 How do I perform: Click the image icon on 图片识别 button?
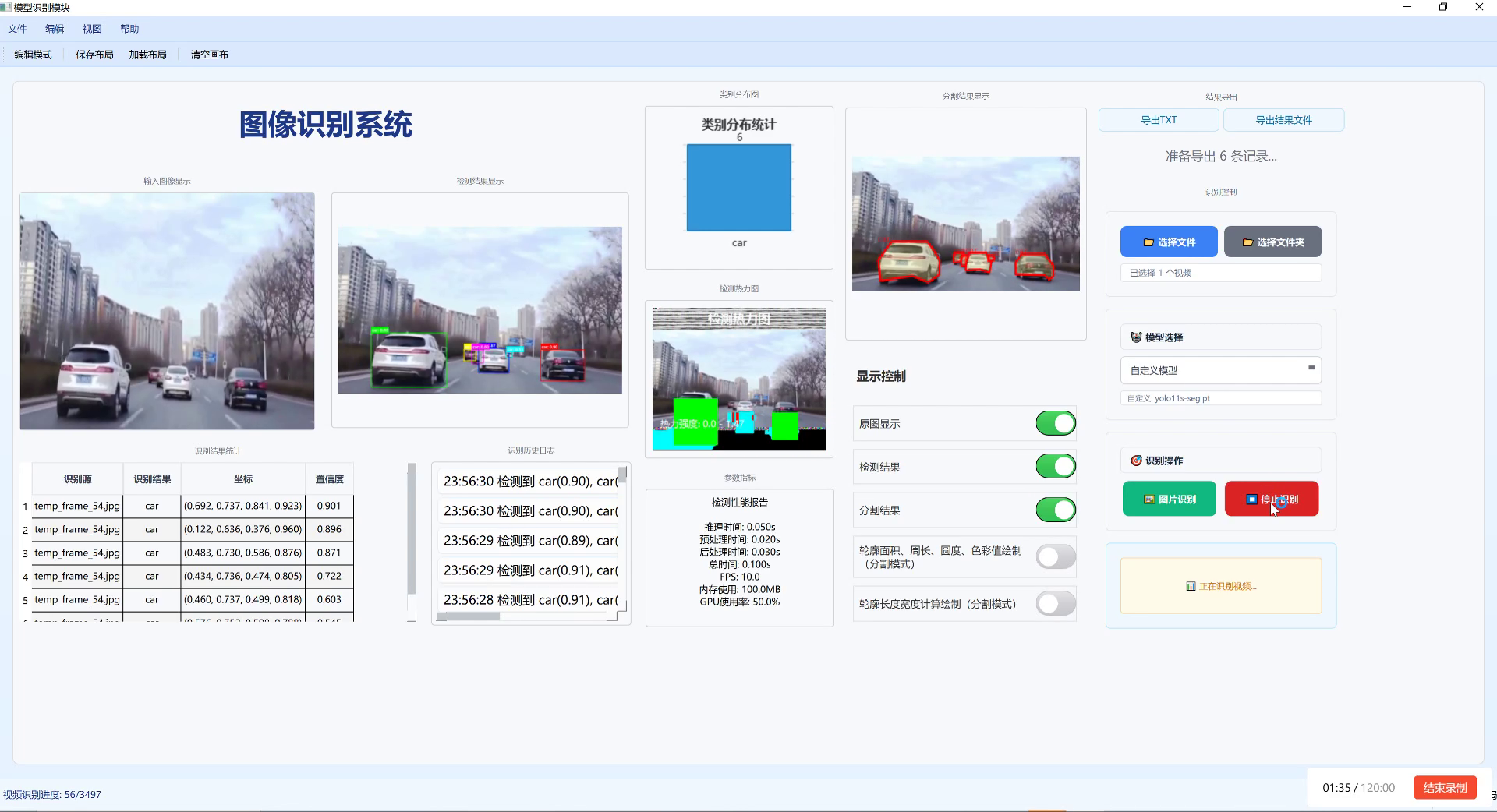1148,499
